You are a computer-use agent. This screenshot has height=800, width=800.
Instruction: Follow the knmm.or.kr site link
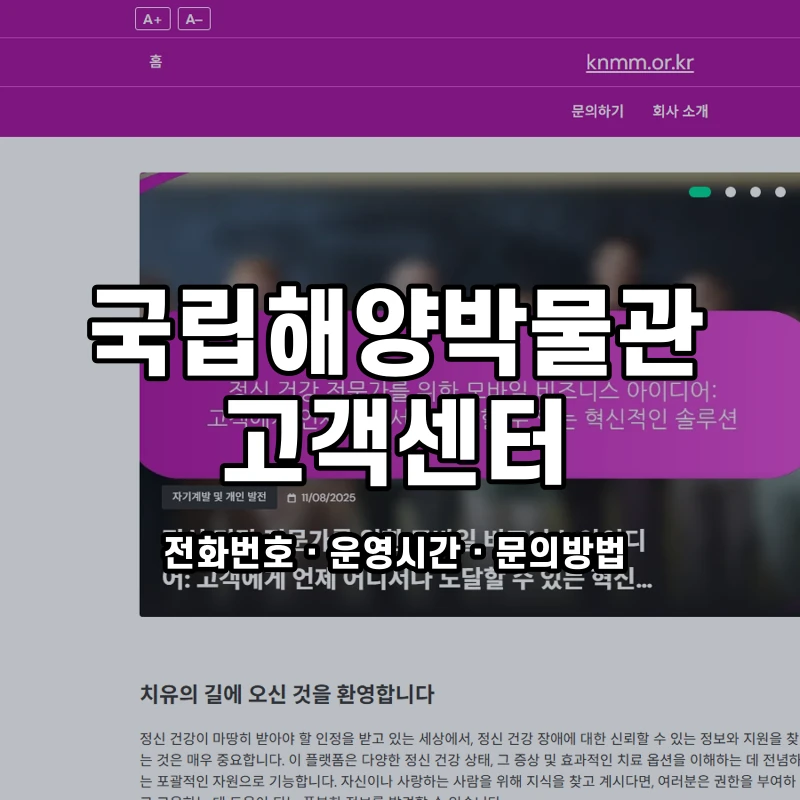pos(639,63)
